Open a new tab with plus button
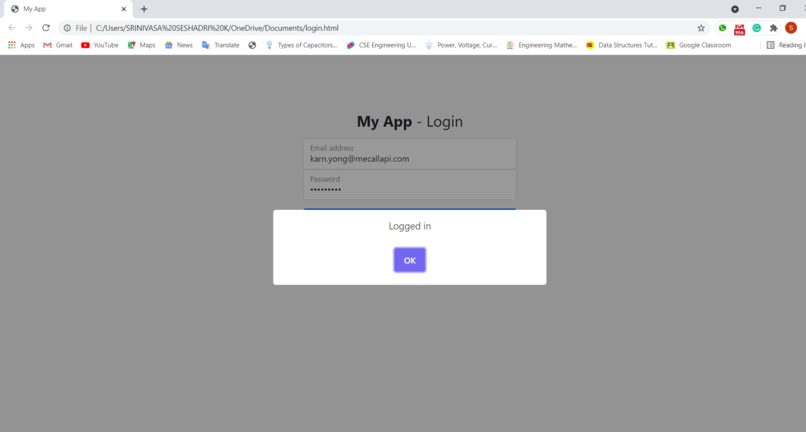This screenshot has height=432, width=806. pos(144,9)
